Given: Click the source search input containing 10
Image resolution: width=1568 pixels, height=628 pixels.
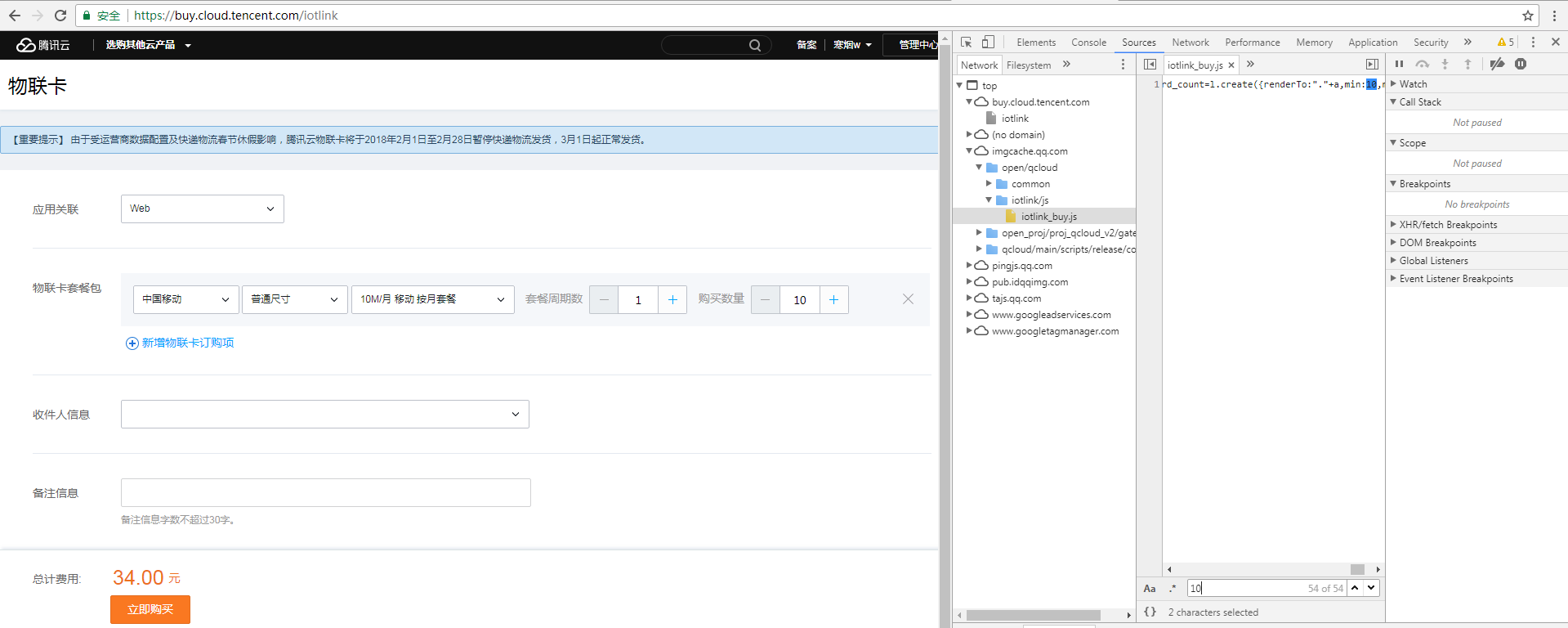Looking at the screenshot, I should coord(1266,588).
